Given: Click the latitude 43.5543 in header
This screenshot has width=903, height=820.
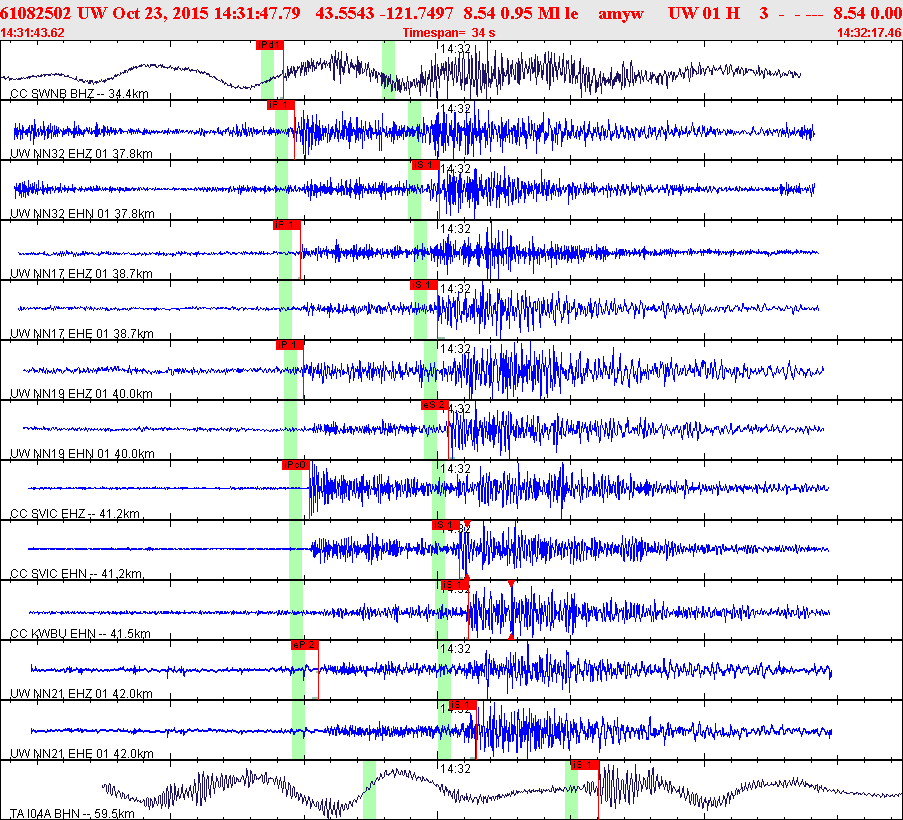Looking at the screenshot, I should point(345,13).
